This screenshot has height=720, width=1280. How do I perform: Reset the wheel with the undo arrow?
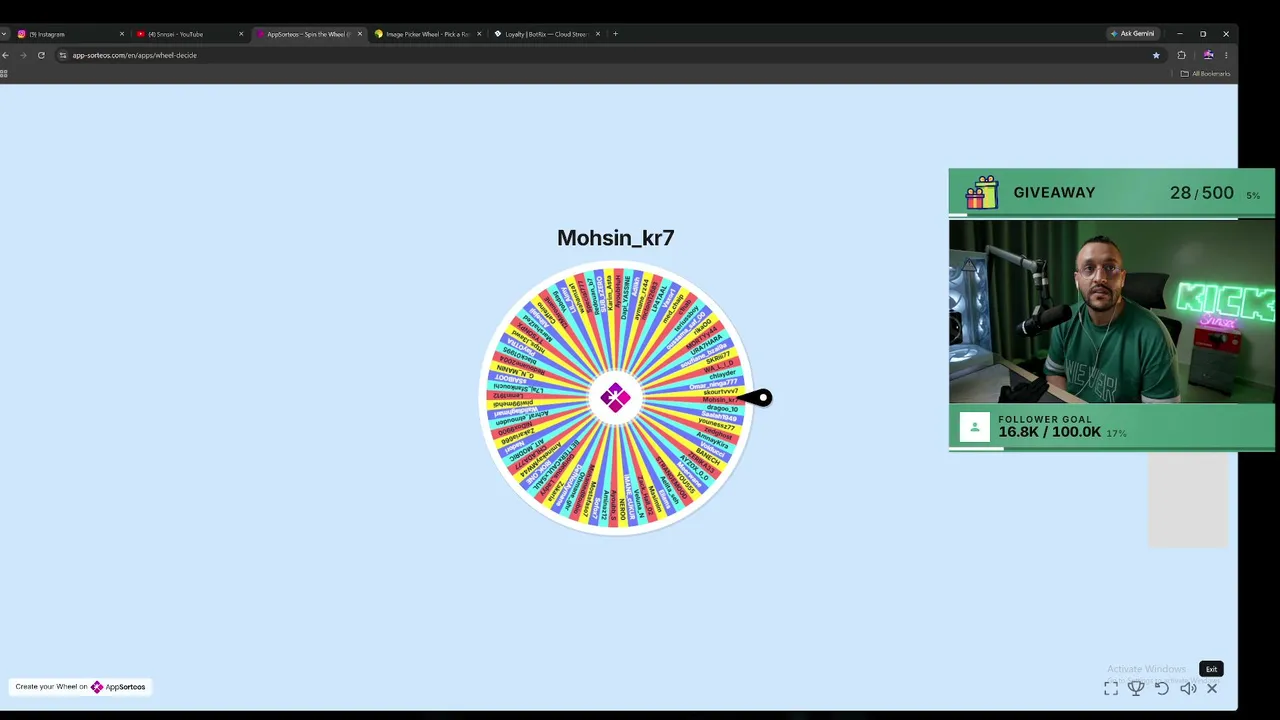[x=1162, y=688]
